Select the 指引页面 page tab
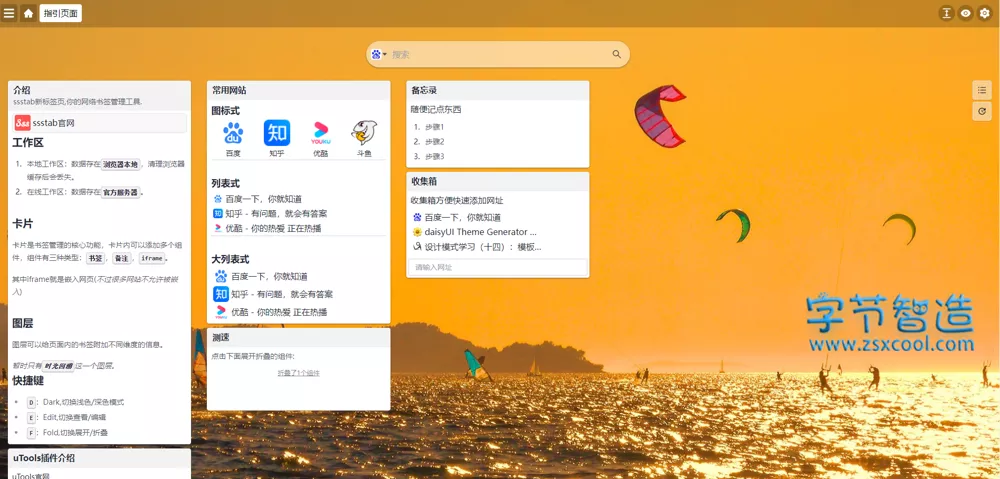This screenshot has width=1000, height=479. click(x=61, y=13)
